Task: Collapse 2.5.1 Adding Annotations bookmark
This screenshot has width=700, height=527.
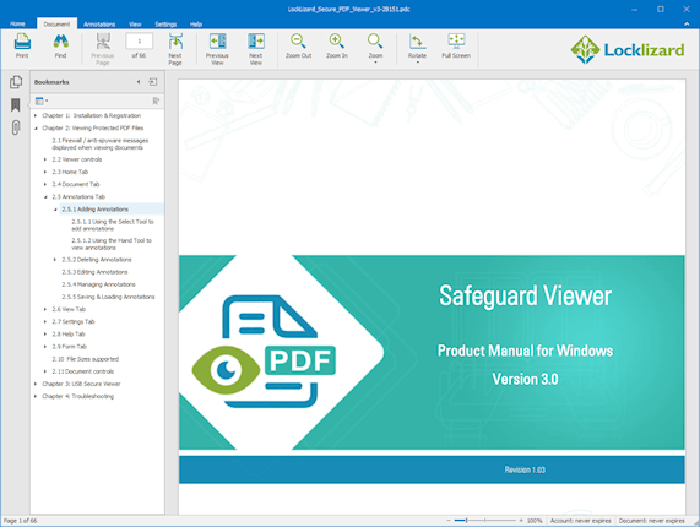Action: coord(55,209)
